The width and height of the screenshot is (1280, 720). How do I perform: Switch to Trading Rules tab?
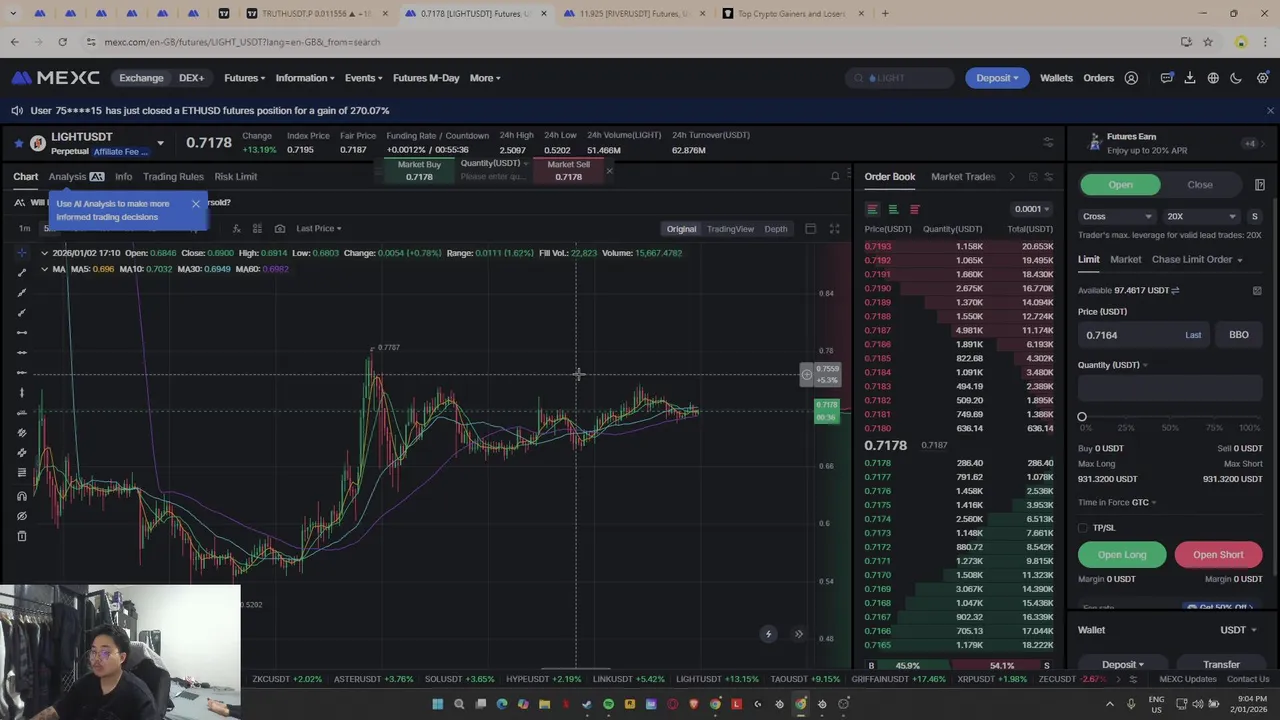tap(173, 177)
